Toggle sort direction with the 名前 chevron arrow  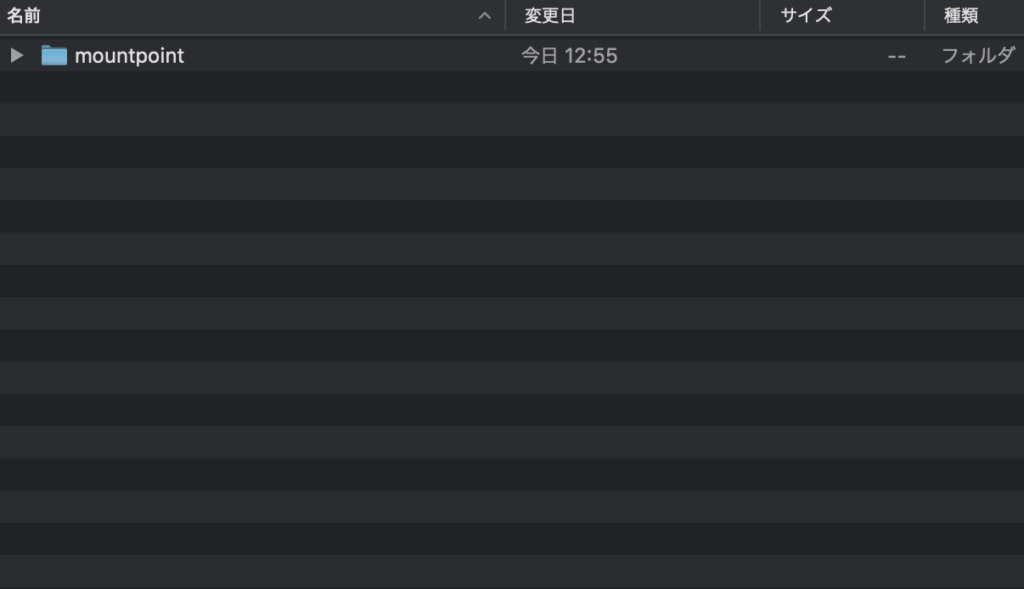coord(485,16)
